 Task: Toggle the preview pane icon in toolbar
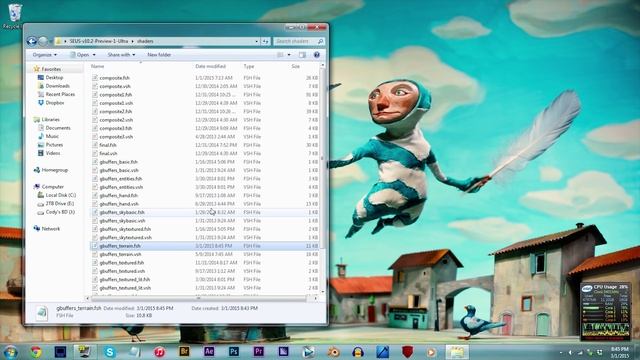click(x=302, y=55)
